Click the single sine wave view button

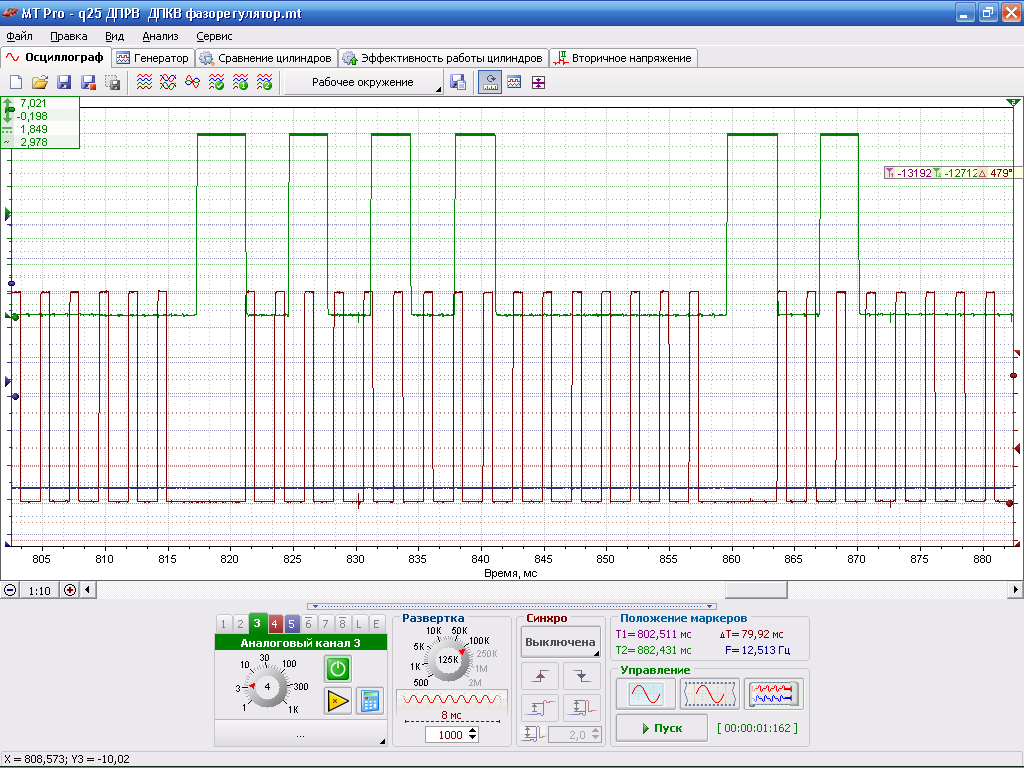646,694
